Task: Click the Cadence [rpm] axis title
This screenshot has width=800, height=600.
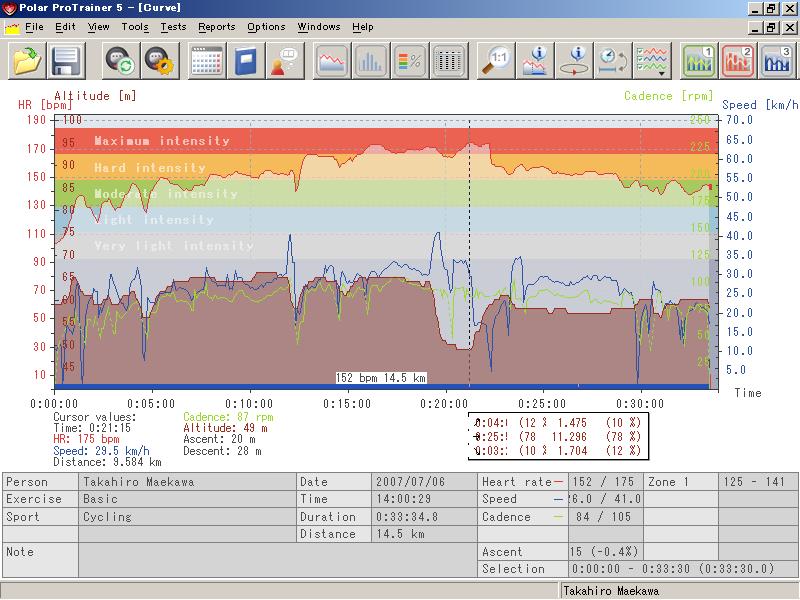Action: pyautogui.click(x=668, y=96)
